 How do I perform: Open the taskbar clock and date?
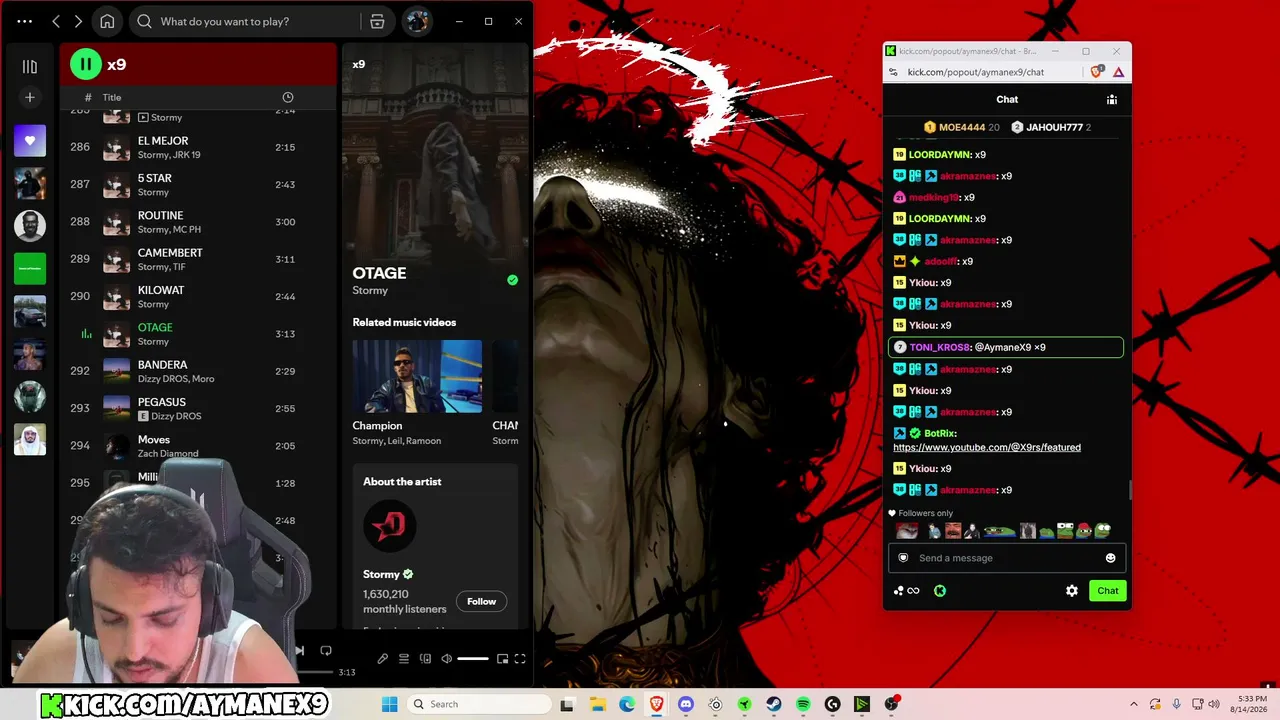1252,704
